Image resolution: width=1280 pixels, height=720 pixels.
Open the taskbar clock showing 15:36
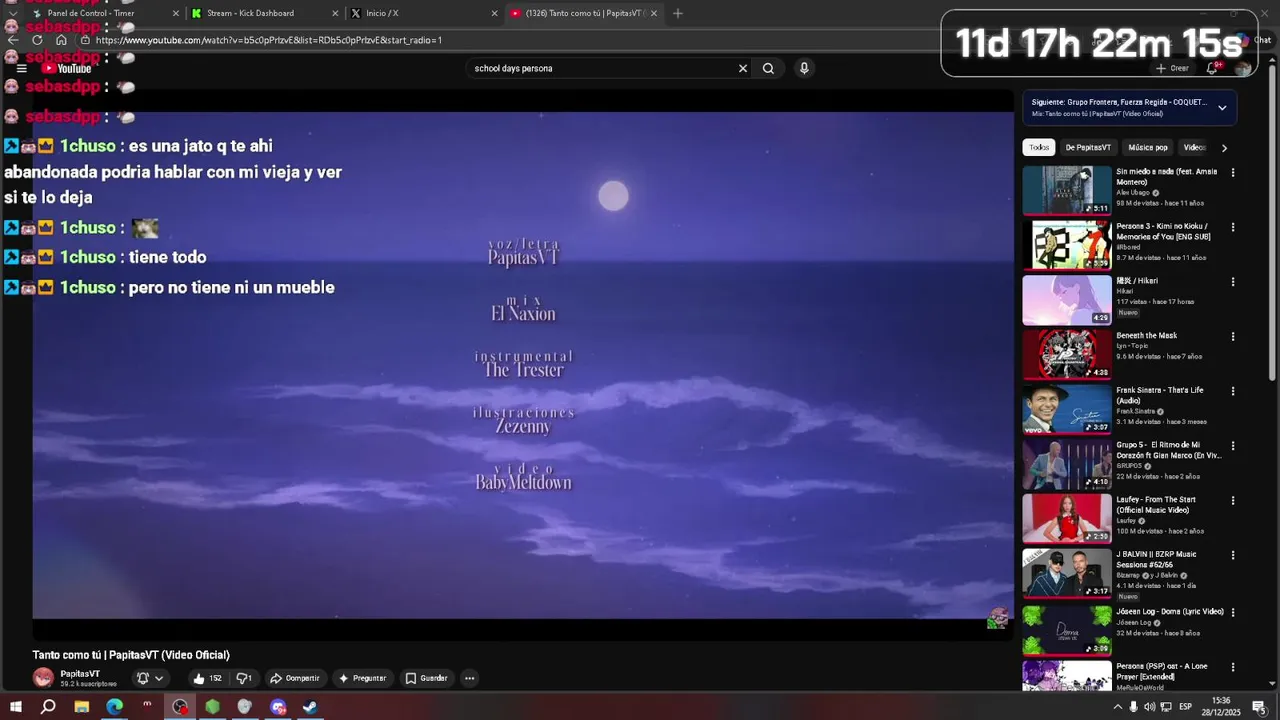[1222, 707]
